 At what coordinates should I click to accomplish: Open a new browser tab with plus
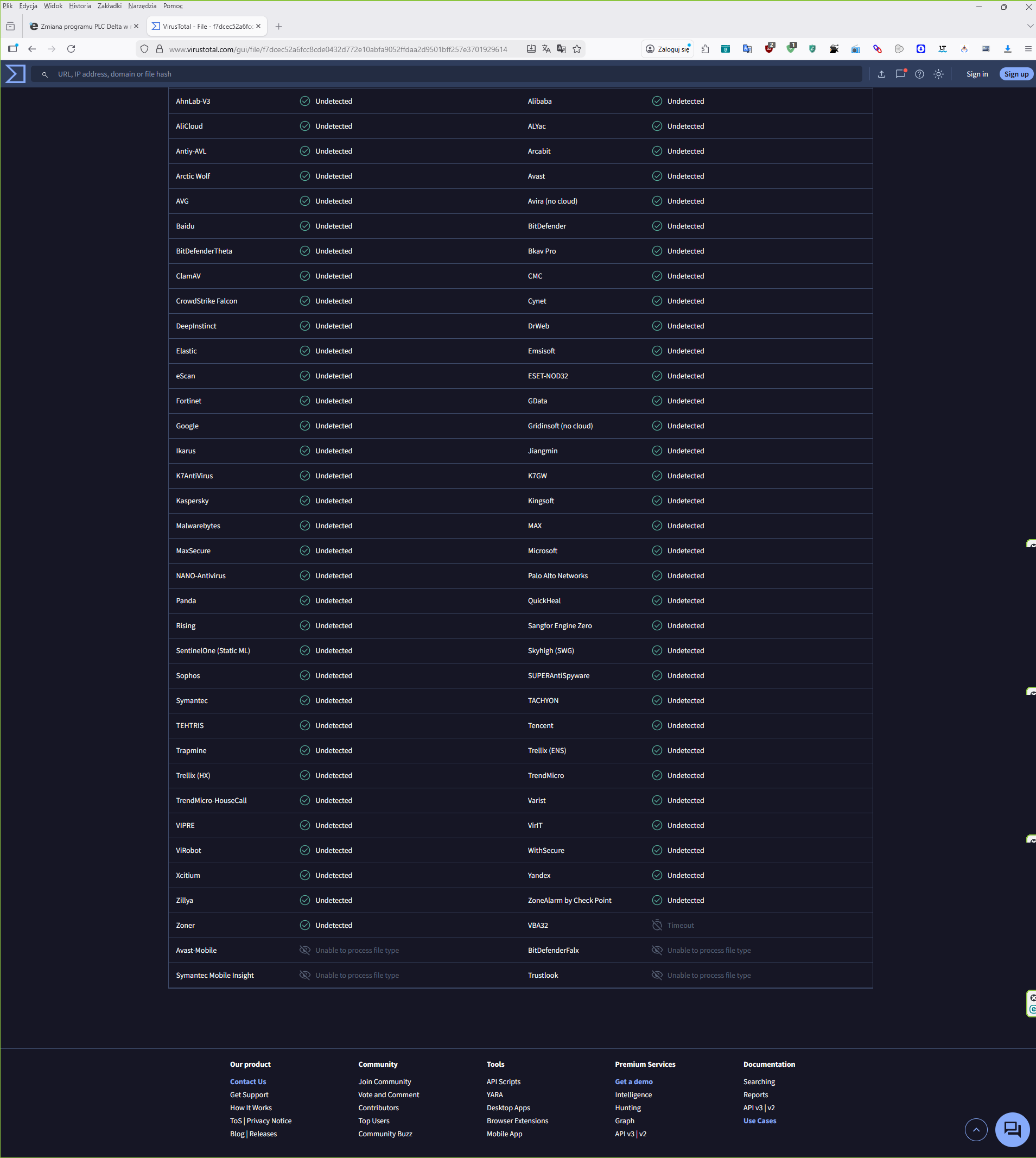(278, 26)
